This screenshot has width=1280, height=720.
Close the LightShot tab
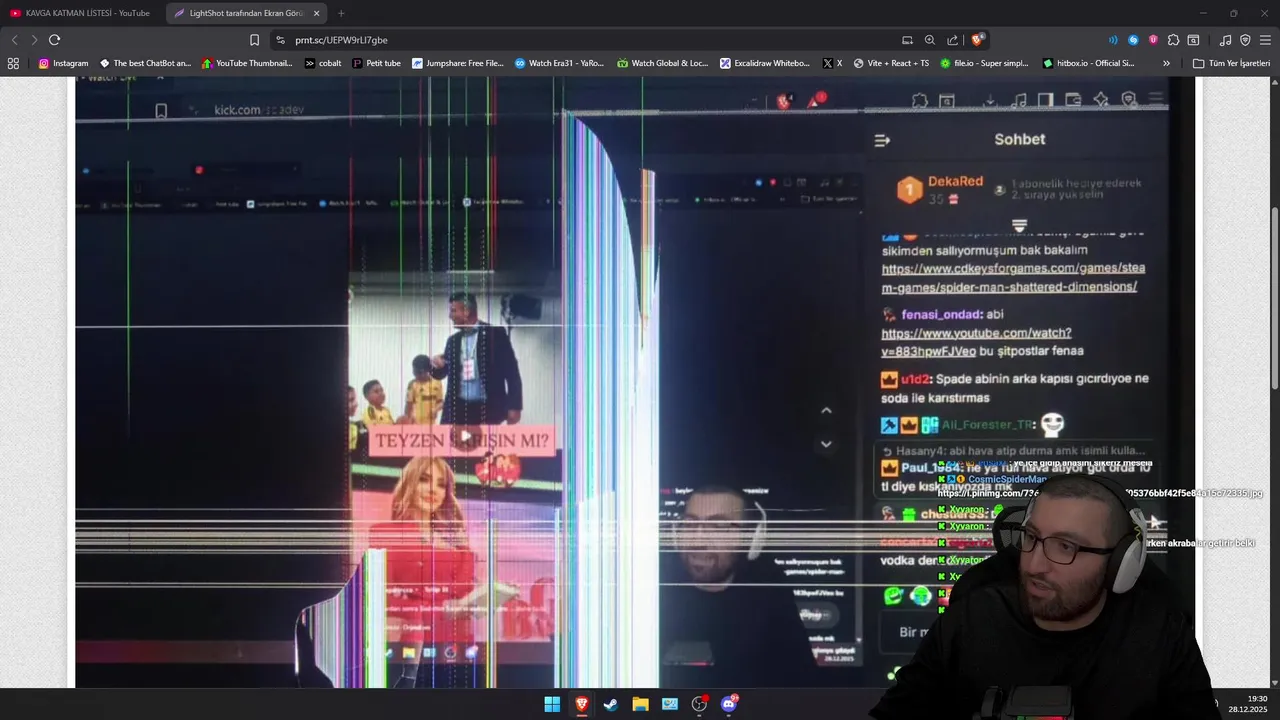(317, 13)
